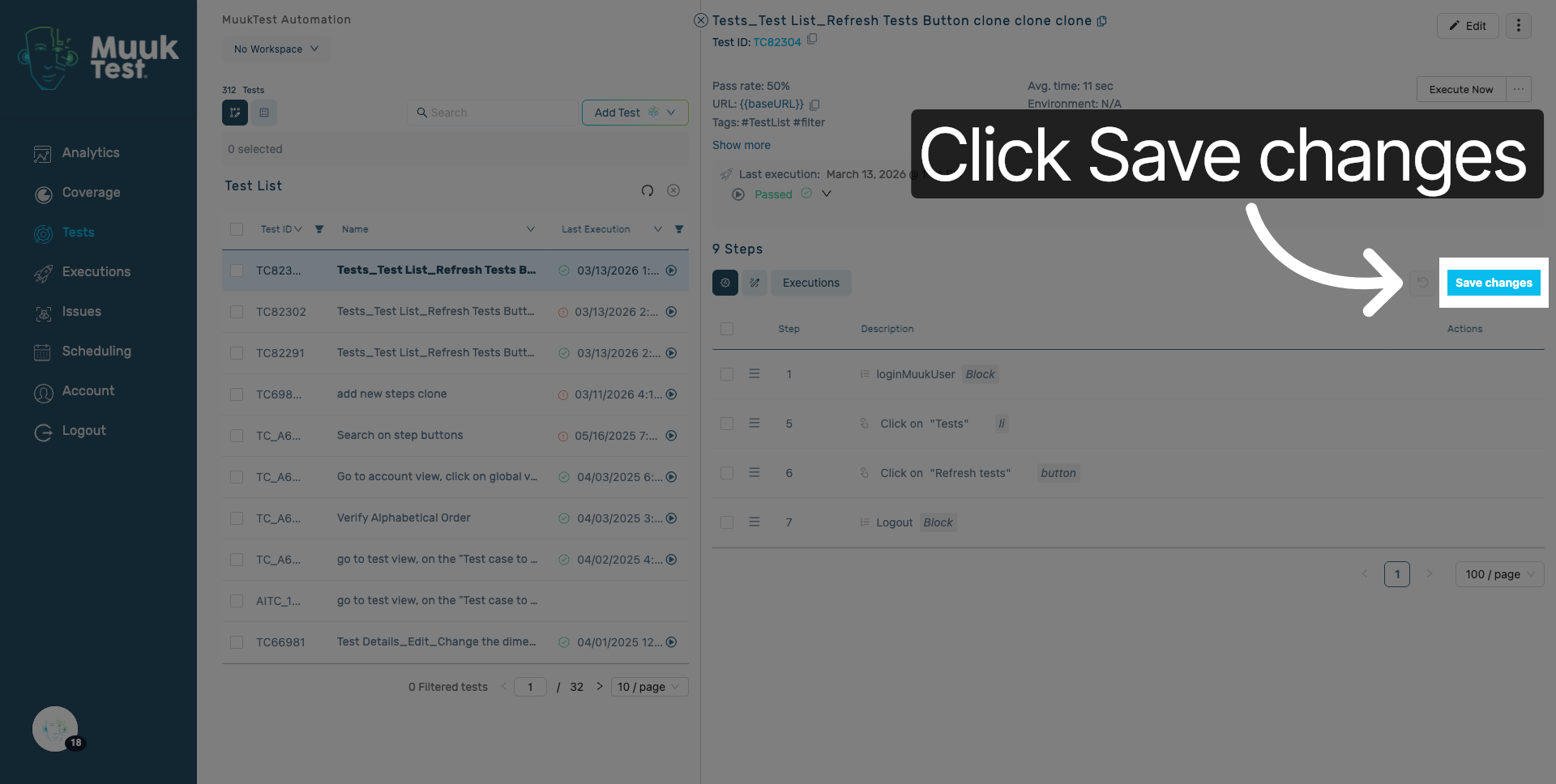Image resolution: width=1556 pixels, height=784 pixels.
Task: Run test TC82302 play icon
Action: (672, 312)
